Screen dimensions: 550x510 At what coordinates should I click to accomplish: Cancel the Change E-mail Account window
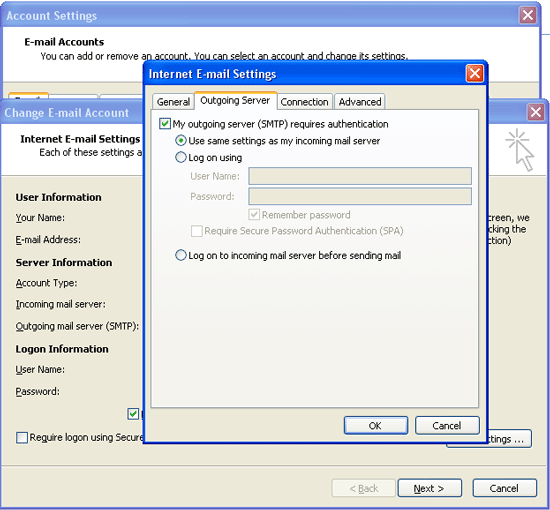[504, 488]
